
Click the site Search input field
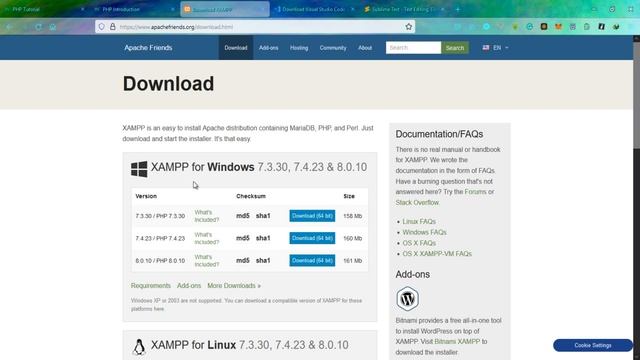(x=413, y=48)
